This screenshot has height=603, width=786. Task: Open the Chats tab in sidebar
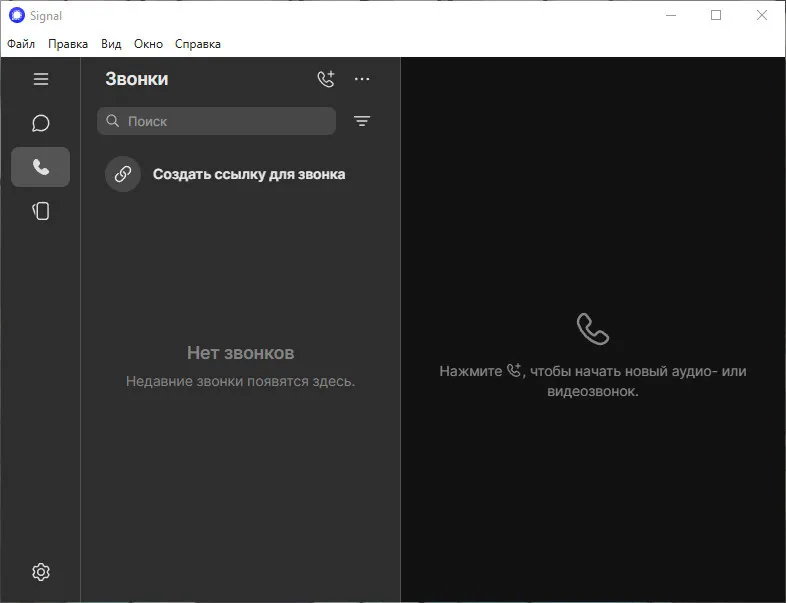coord(41,123)
